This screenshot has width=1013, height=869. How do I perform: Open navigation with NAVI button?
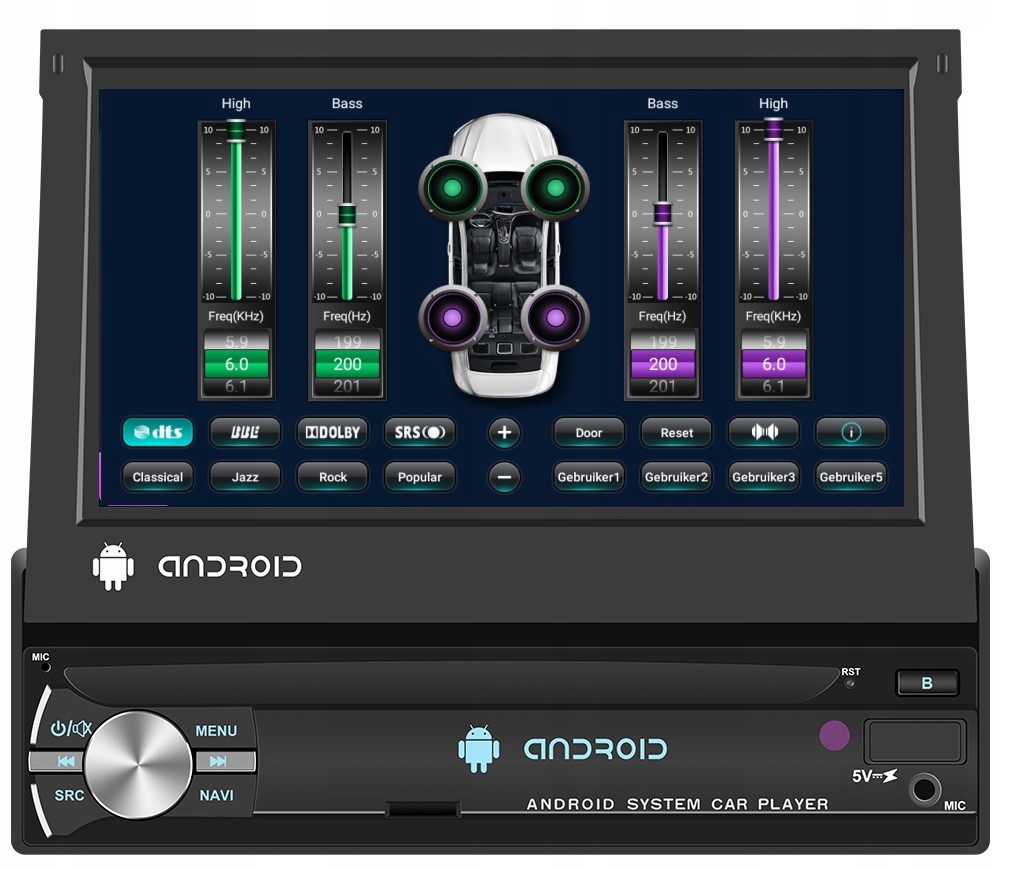pyautogui.click(x=216, y=795)
